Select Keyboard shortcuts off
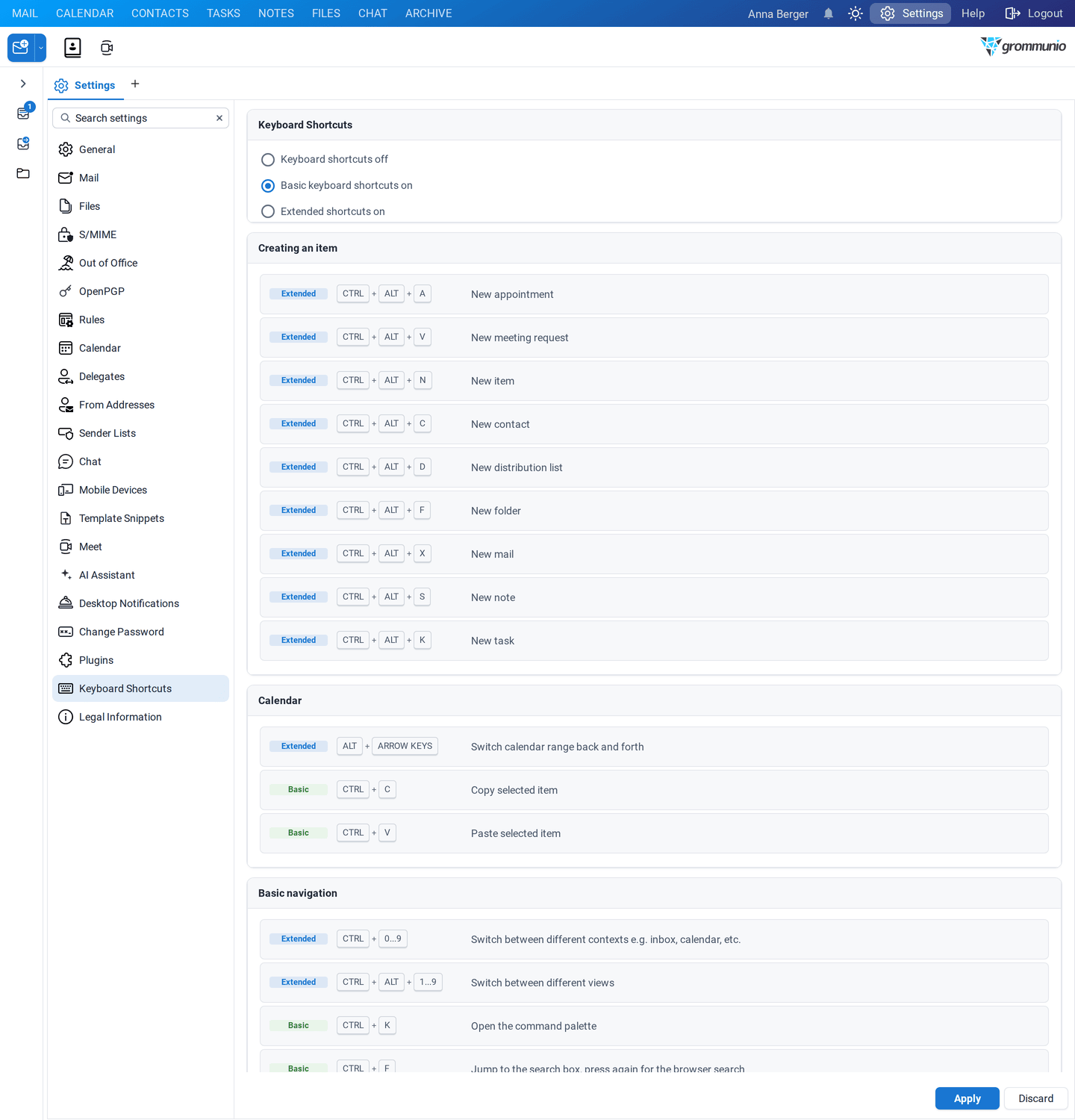This screenshot has height=1120, width=1075. click(x=268, y=160)
